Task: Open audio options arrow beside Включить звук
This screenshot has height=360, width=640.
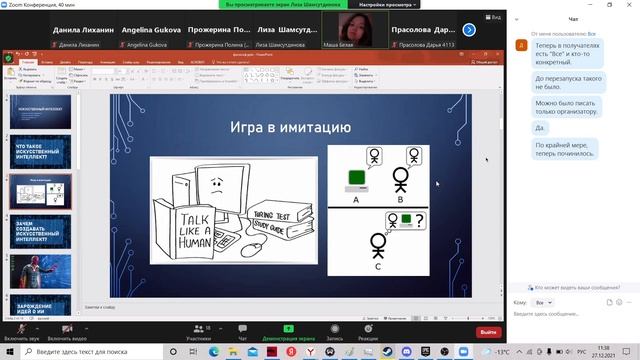Action: 37,329
